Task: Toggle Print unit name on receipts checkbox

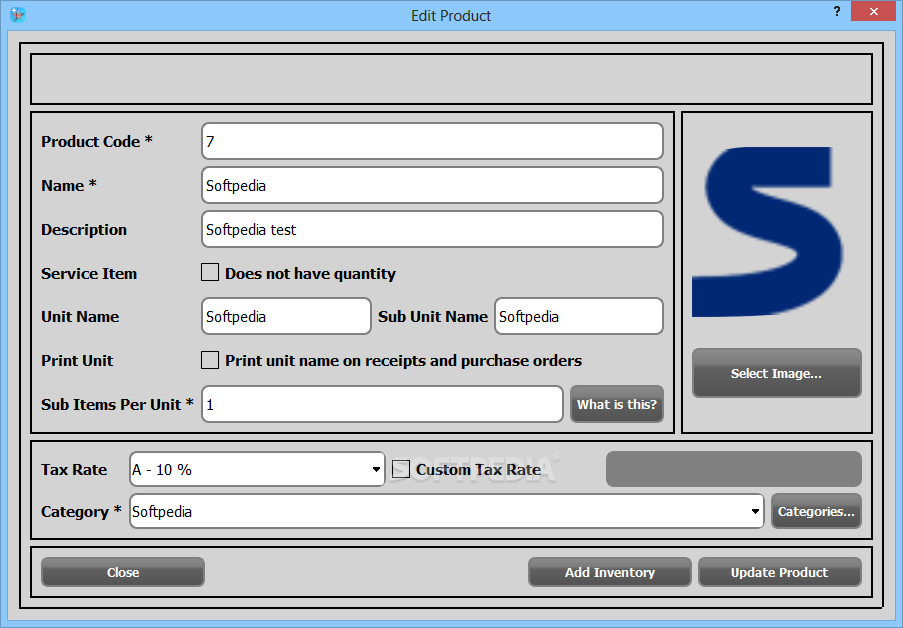Action: tap(210, 360)
